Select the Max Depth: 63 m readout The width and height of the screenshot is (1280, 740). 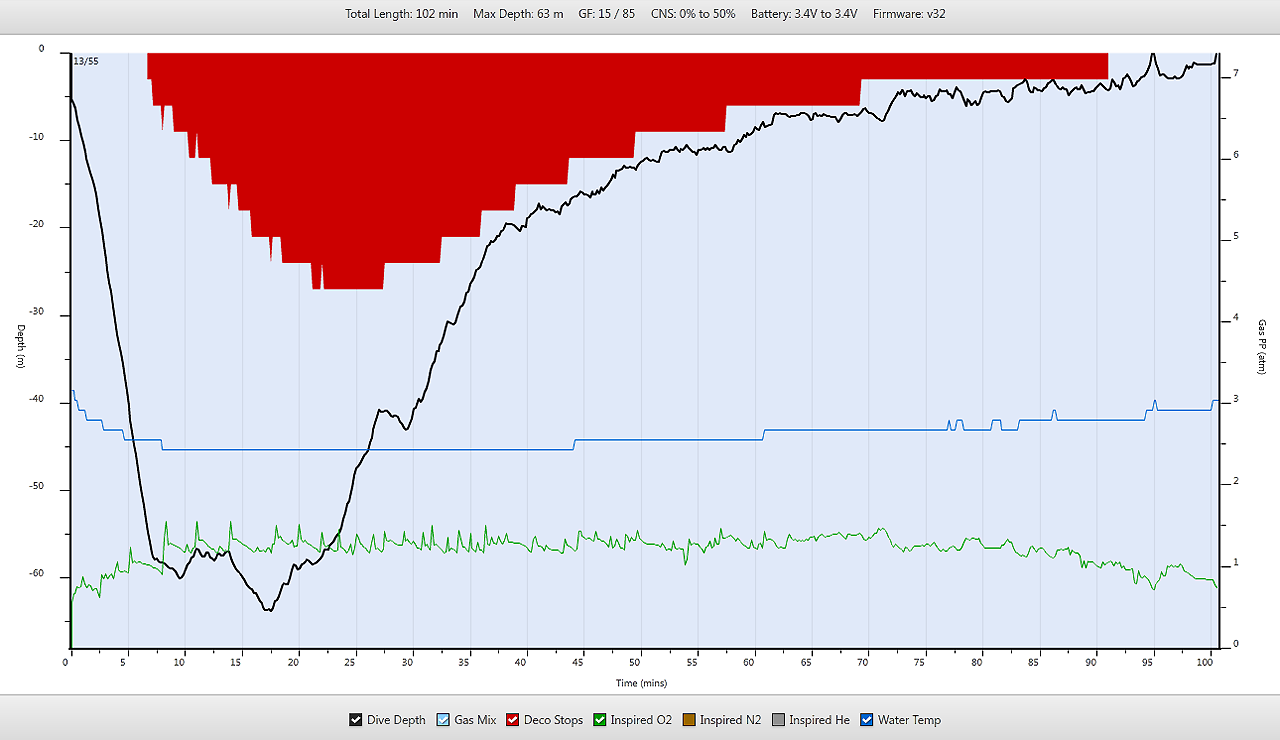pyautogui.click(x=518, y=14)
